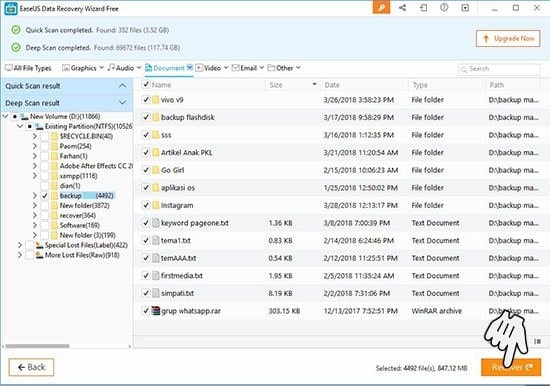Uncheck the firstmedia.txt checkbox
Screen dimensions: 550x386
(146, 275)
